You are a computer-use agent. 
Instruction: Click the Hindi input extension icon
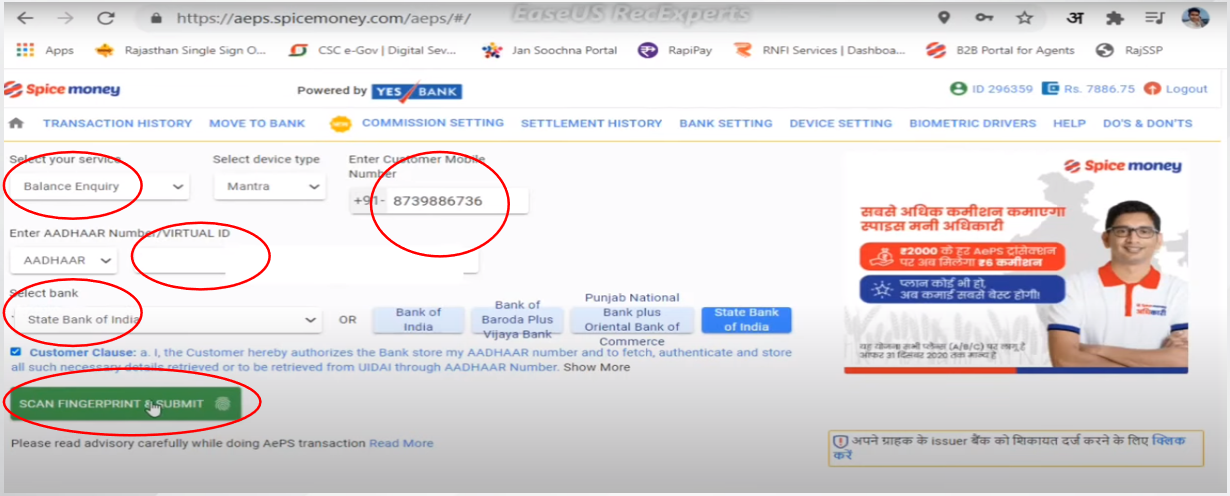point(1075,18)
